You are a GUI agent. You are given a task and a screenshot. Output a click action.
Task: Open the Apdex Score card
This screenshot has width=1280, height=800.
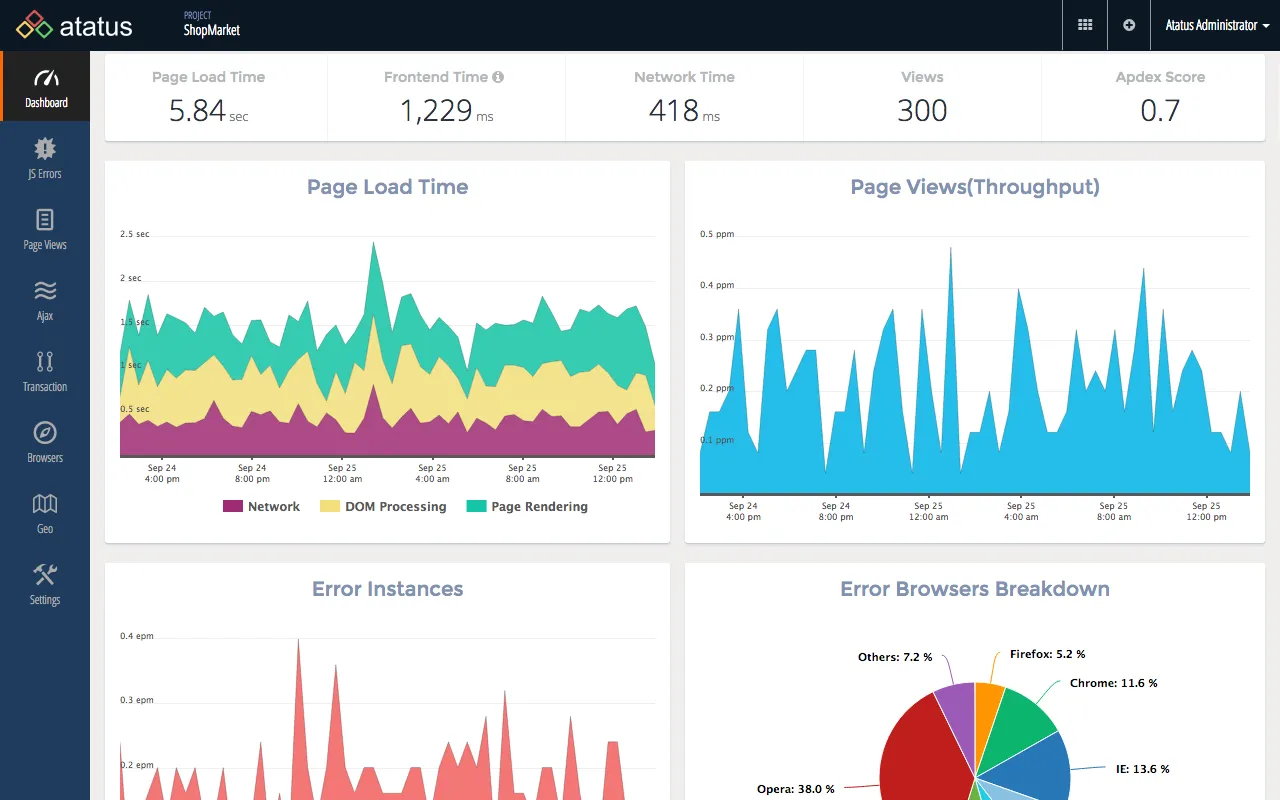(1159, 97)
